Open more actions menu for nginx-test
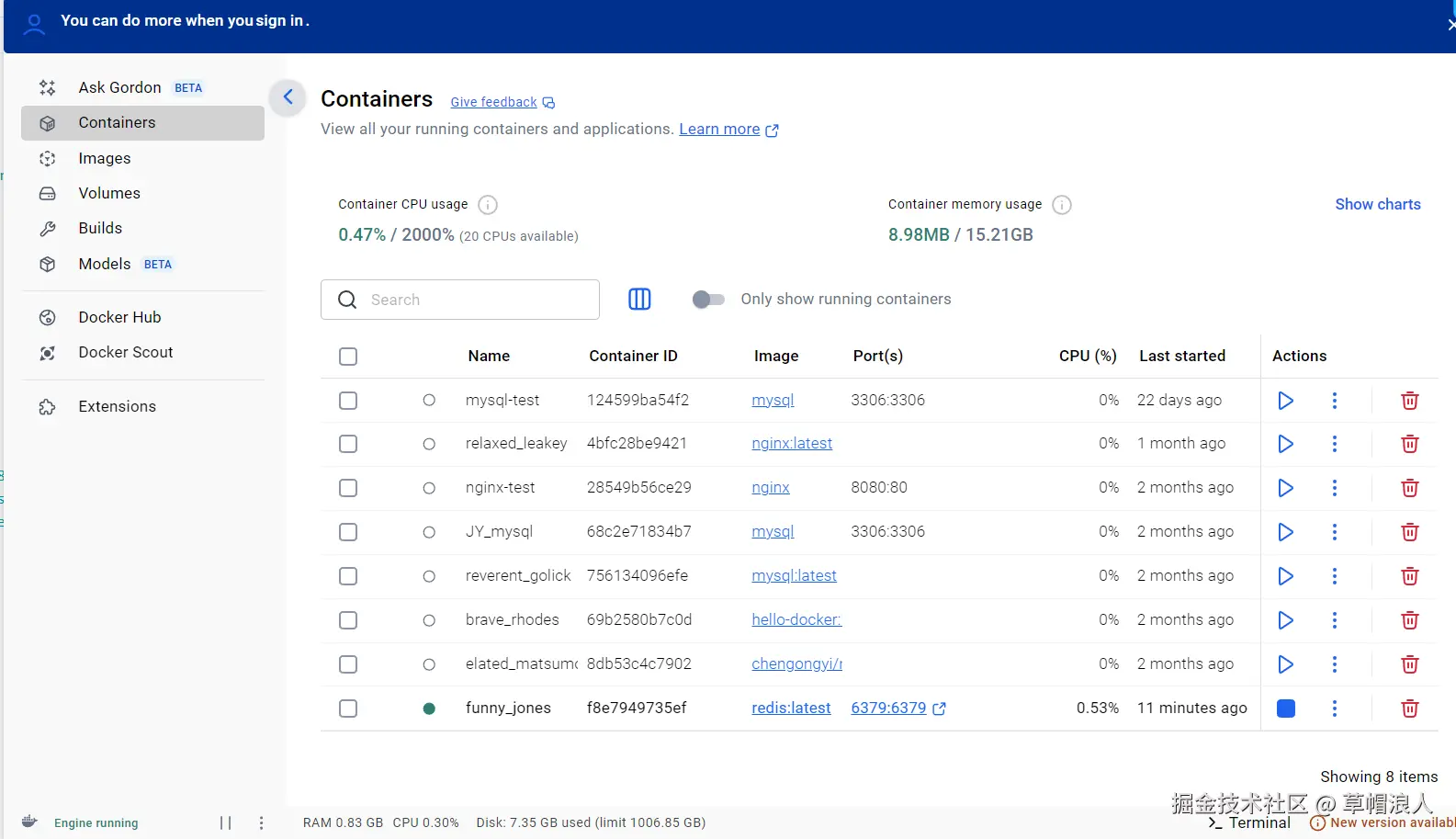Screen dimensions: 1456x839 click(1335, 488)
